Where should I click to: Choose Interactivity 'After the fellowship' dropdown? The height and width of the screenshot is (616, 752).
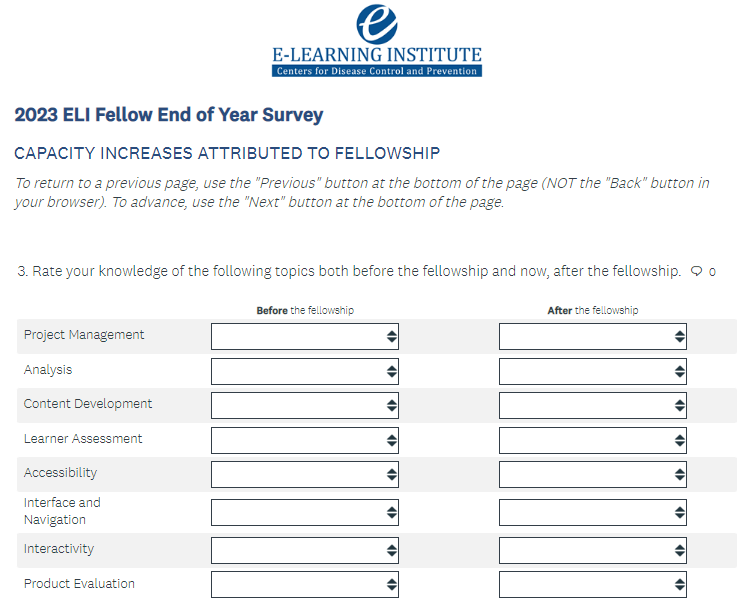point(592,550)
